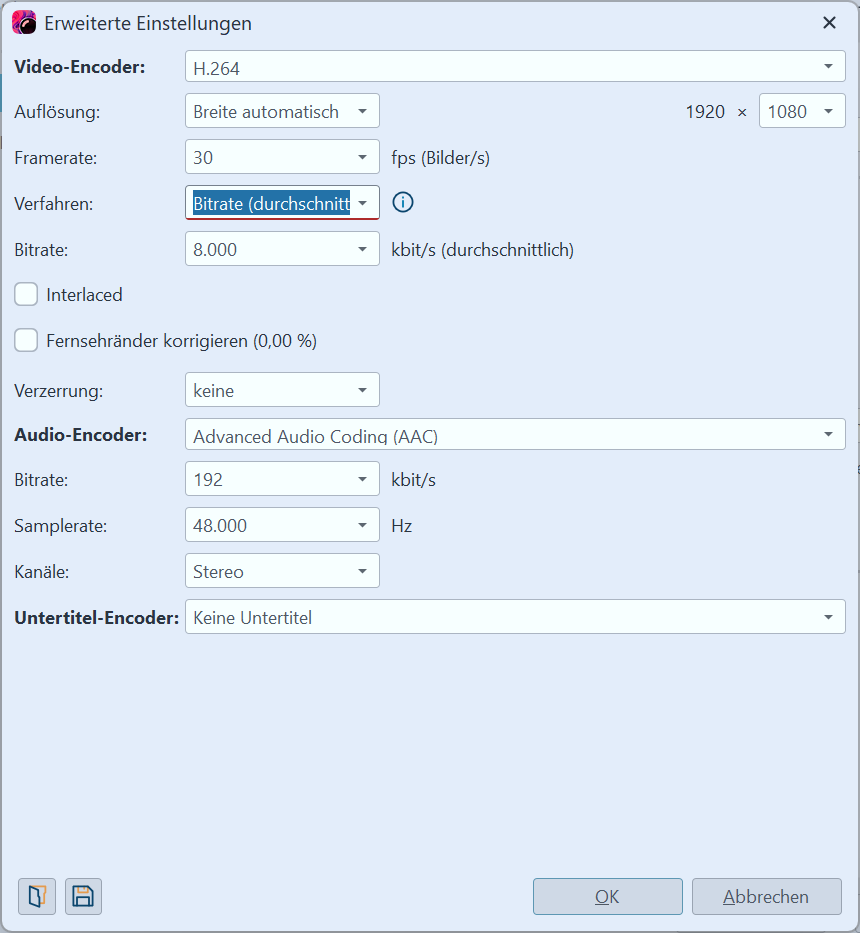Click the Abbrechen button
The image size is (860, 933).
[x=766, y=897]
